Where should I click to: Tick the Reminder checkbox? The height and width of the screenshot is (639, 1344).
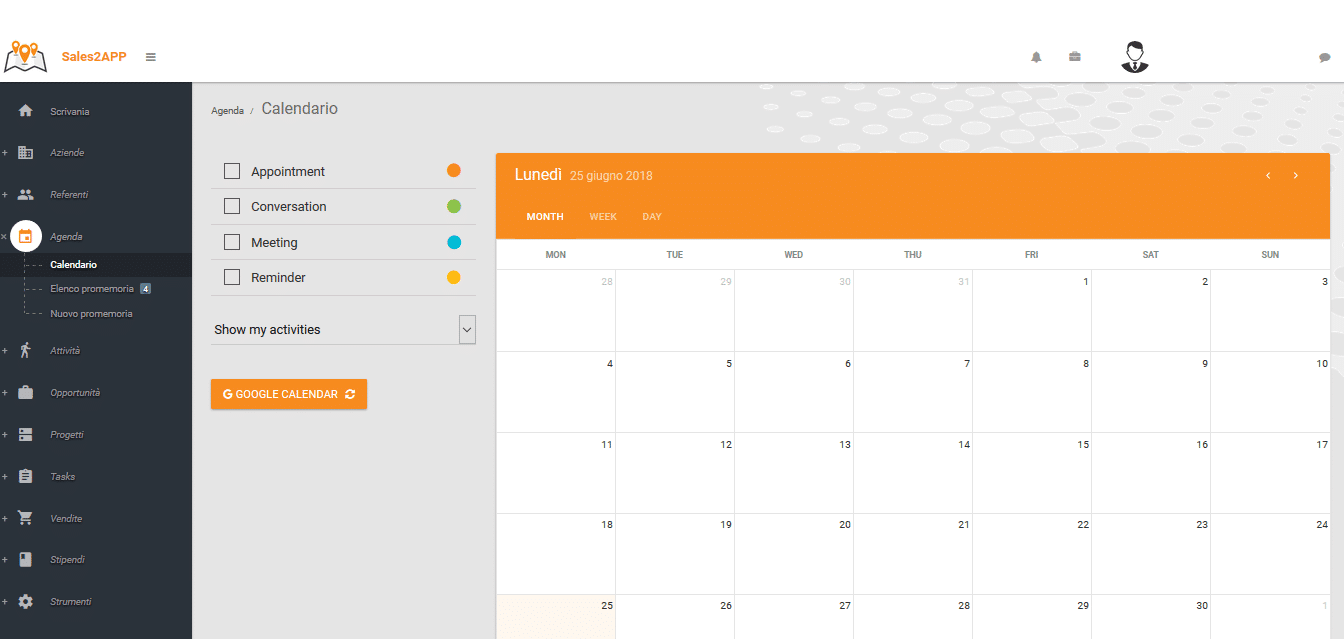click(x=232, y=277)
